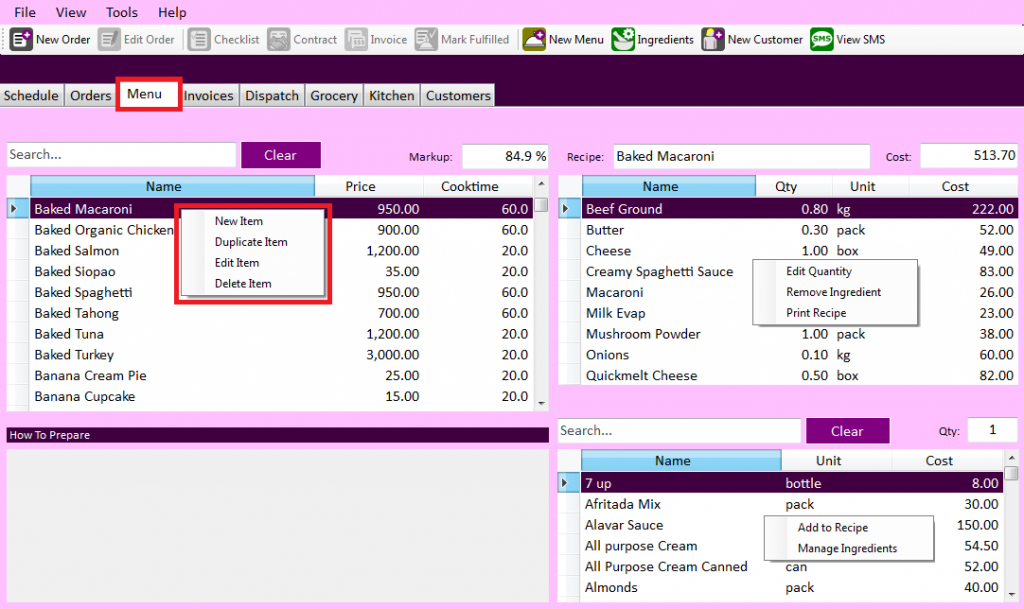Image resolution: width=1024 pixels, height=609 pixels.
Task: Open the Tools menu
Action: [x=121, y=12]
